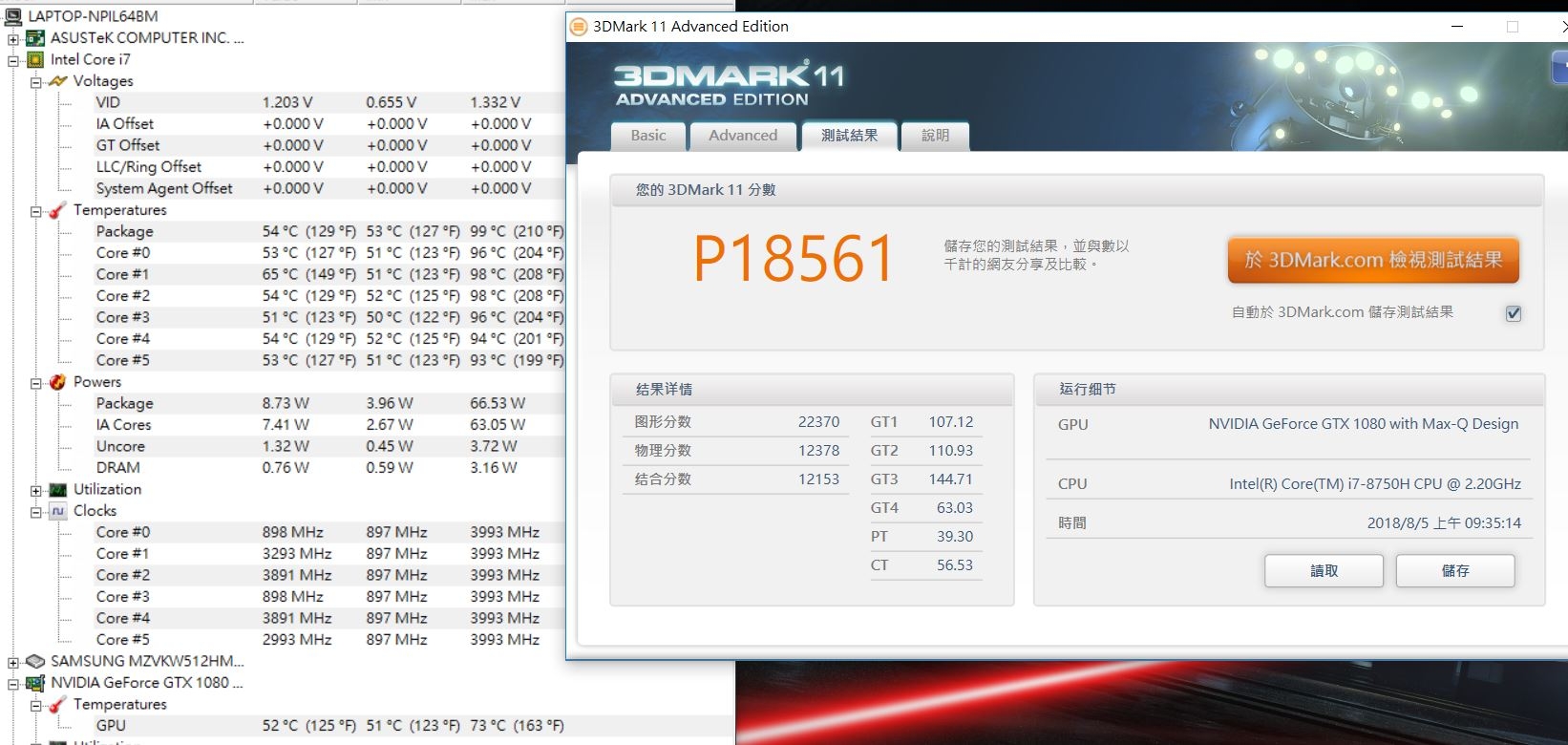The height and width of the screenshot is (745, 1568).
Task: Select the LAPTOP-NPIL64BM root tree item
Action: pos(94,16)
